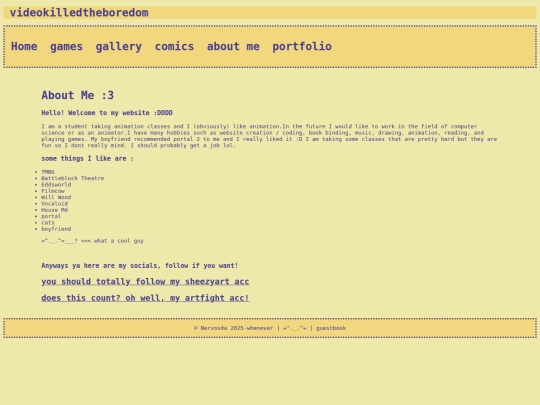Click the introduction paragraph about animation classes
Viewport: 540px width, 405px height.
(269, 136)
